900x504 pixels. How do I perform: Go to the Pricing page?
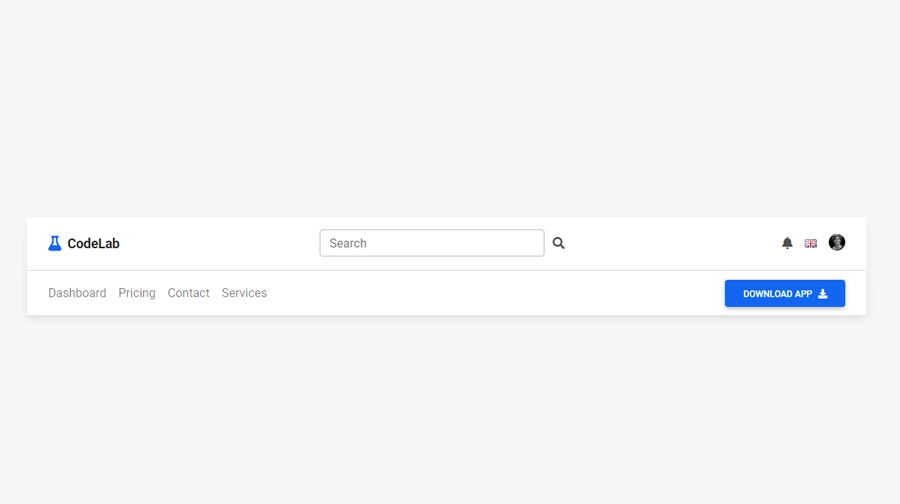tap(137, 293)
